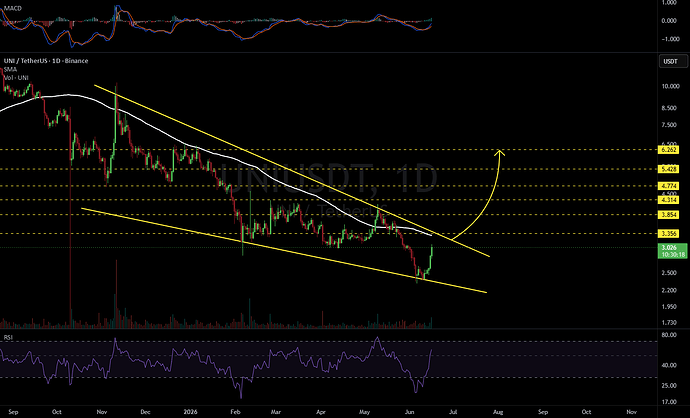This screenshot has width=690, height=418.
Task: Click the Aug label on time axis
Action: [498, 412]
